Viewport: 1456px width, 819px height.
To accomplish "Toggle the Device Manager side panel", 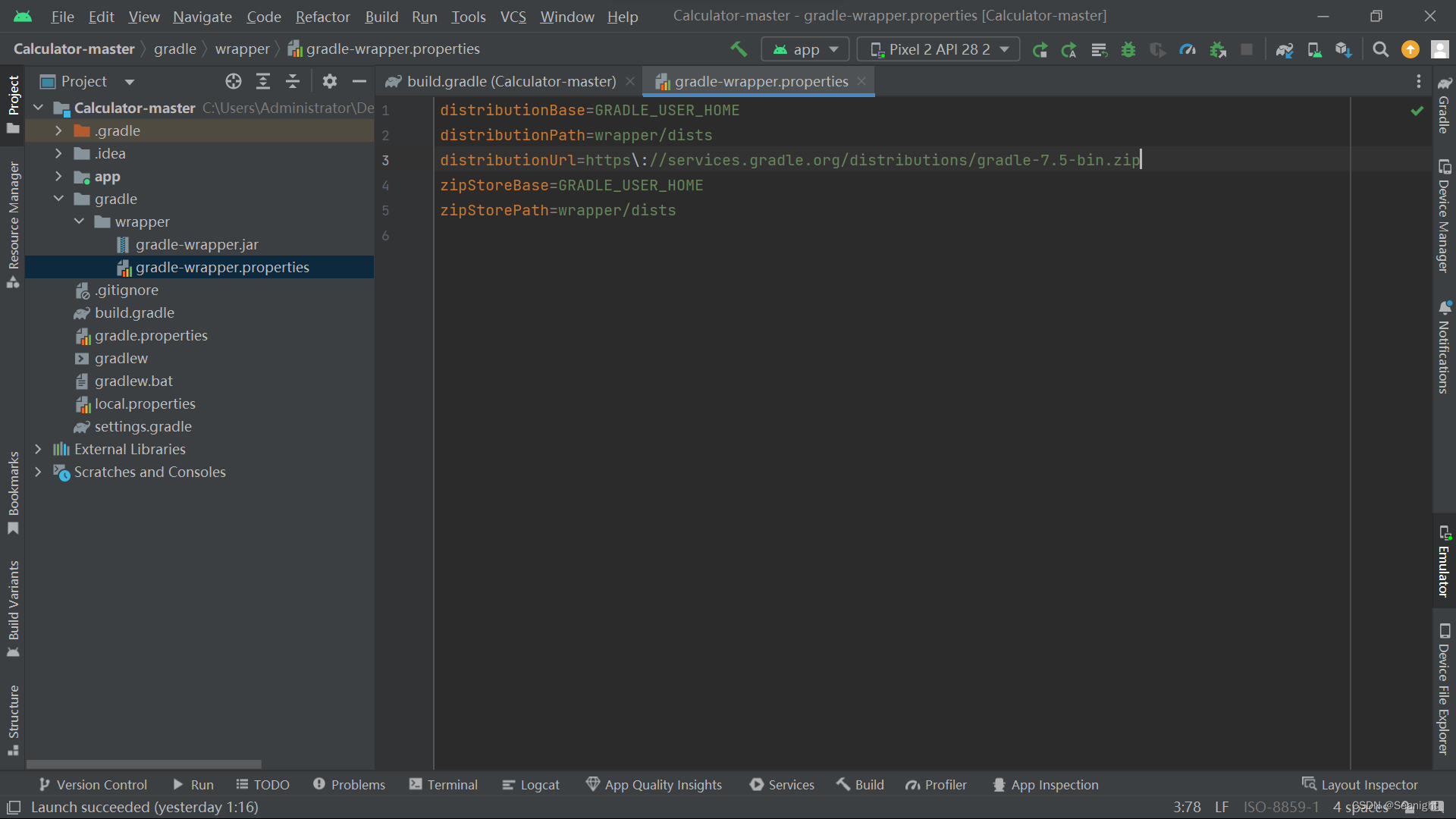I will tap(1444, 216).
